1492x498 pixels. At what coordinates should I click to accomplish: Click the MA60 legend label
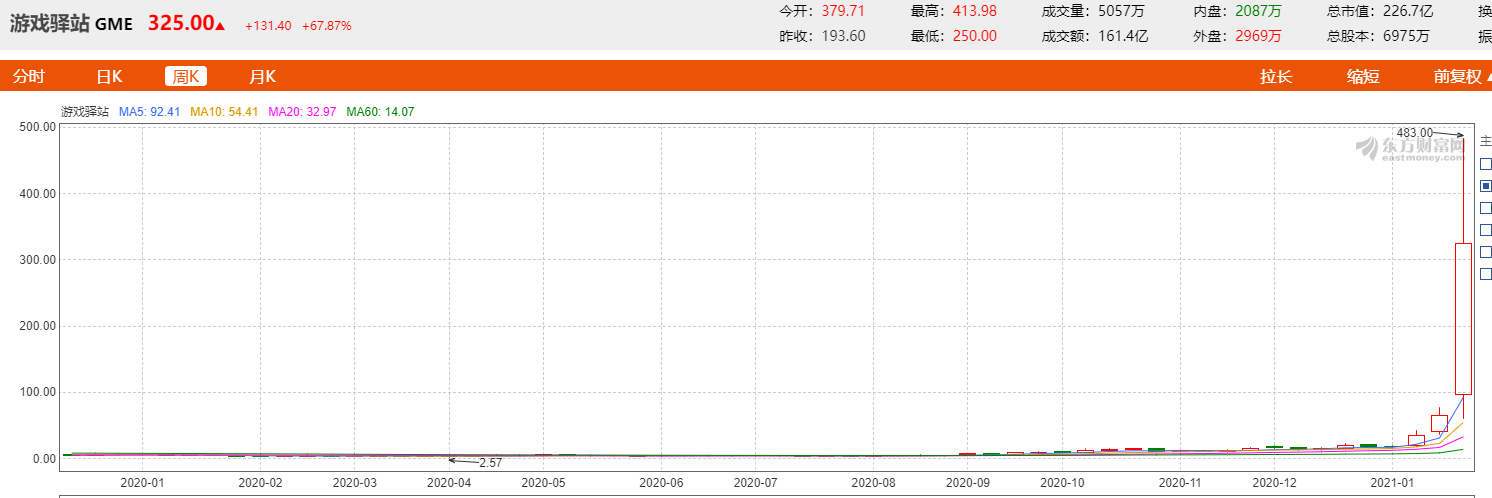pos(380,112)
